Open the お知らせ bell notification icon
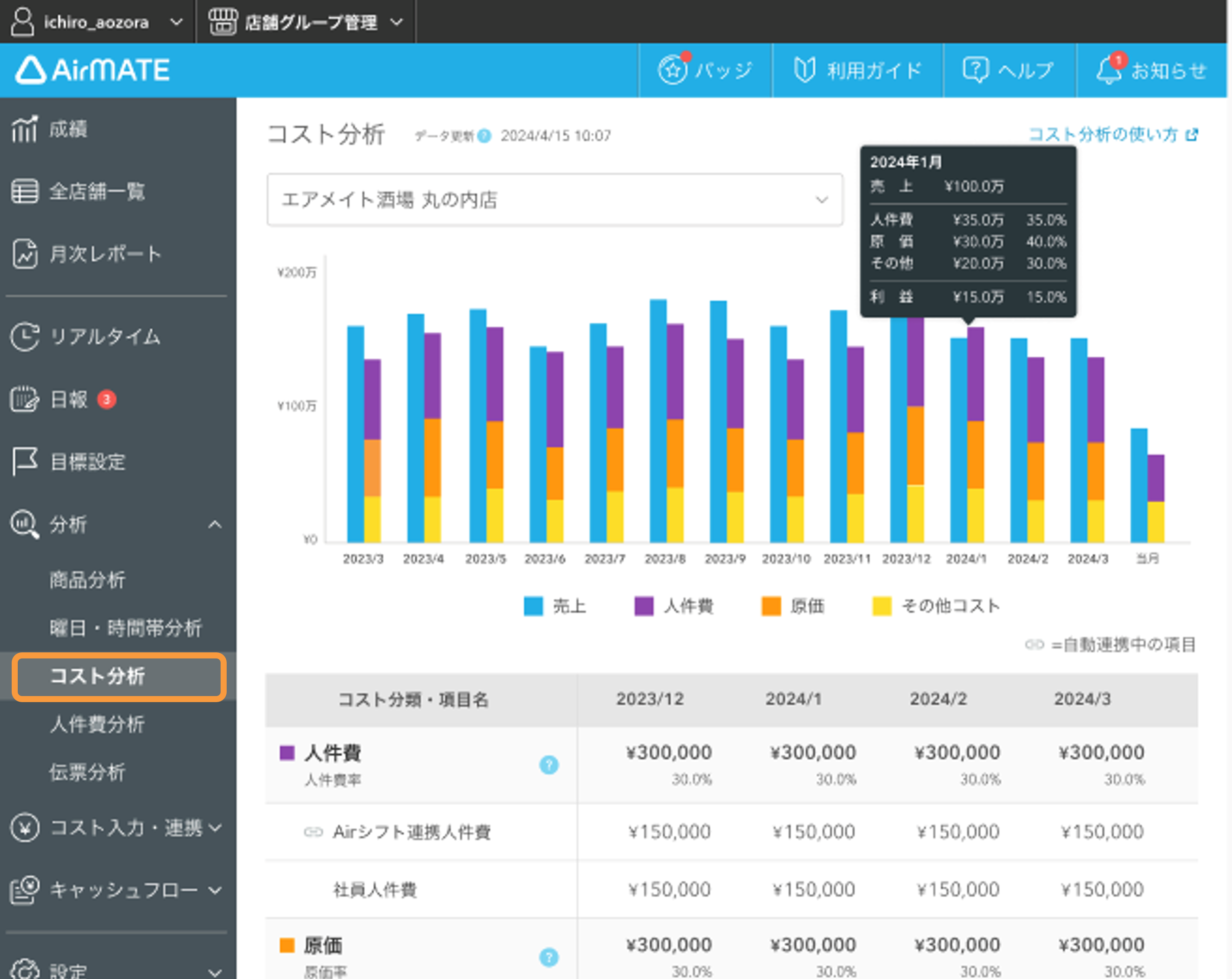This screenshot has width=1232, height=979. 1110,69
